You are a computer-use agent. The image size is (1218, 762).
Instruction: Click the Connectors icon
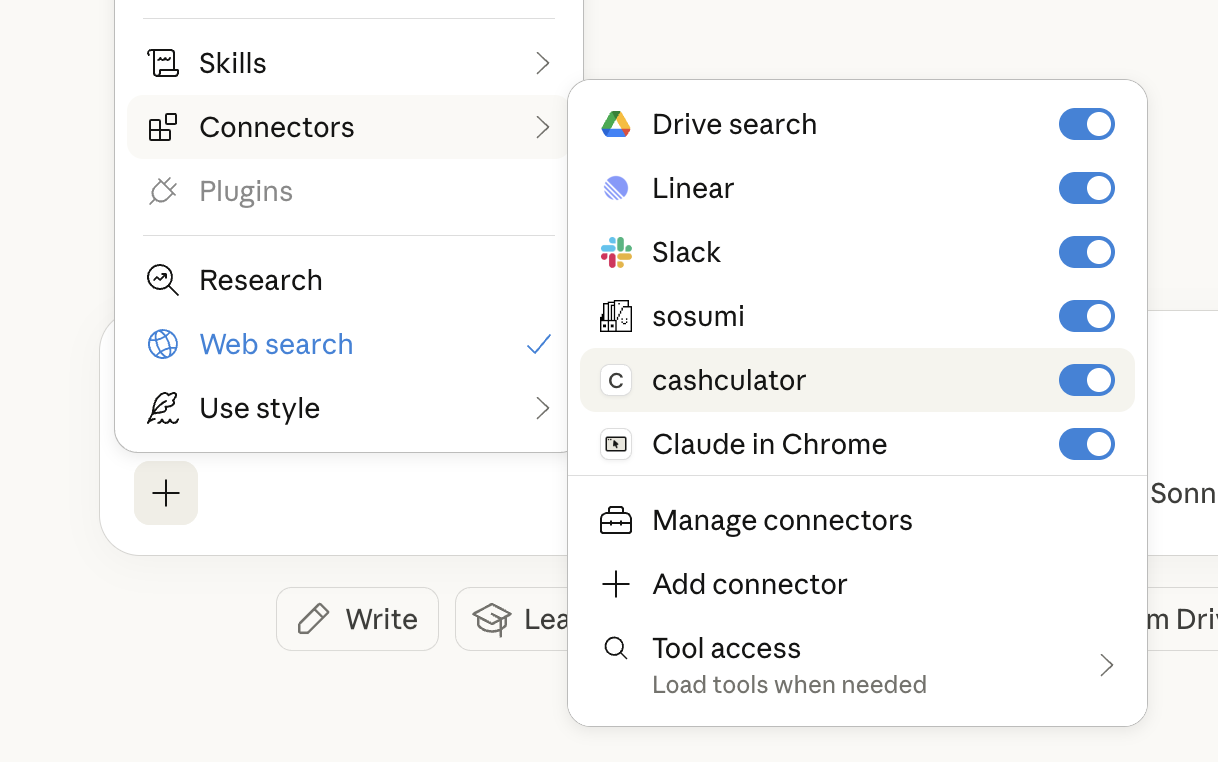pyautogui.click(x=163, y=127)
